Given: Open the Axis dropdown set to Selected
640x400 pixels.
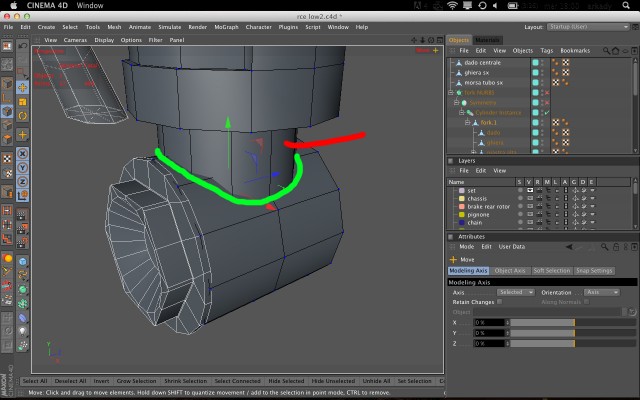Looking at the screenshot, I should click(516, 292).
